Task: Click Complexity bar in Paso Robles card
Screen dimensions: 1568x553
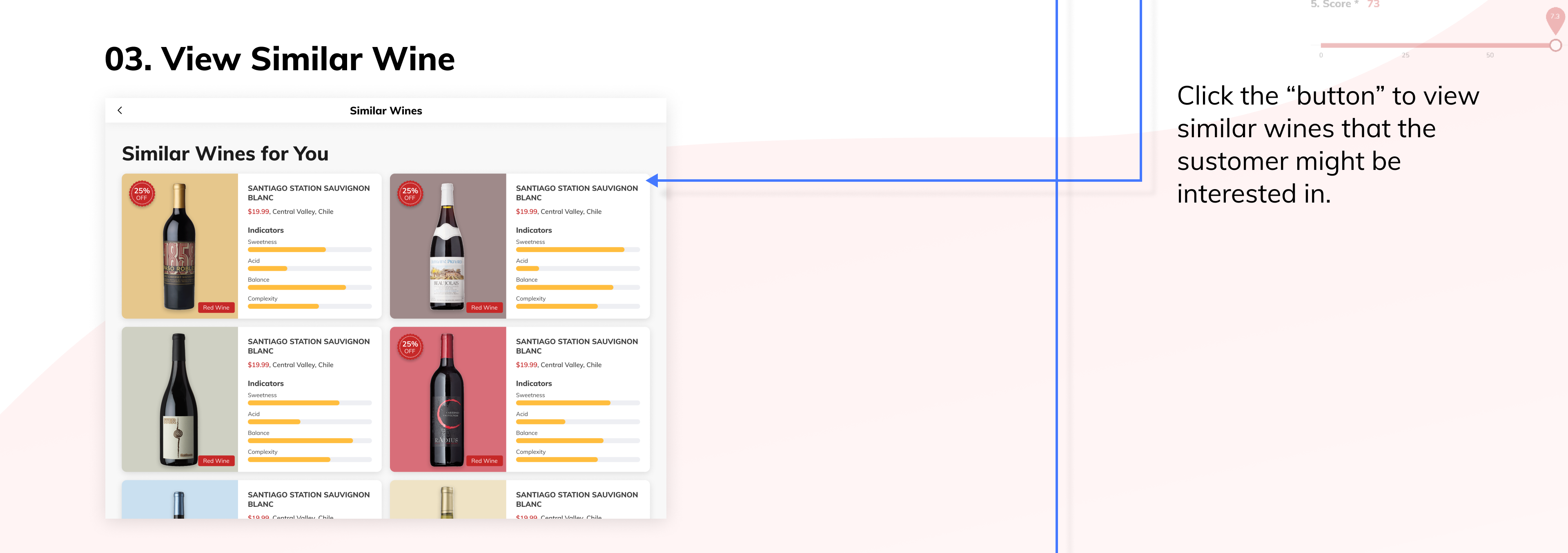Action: (310, 306)
